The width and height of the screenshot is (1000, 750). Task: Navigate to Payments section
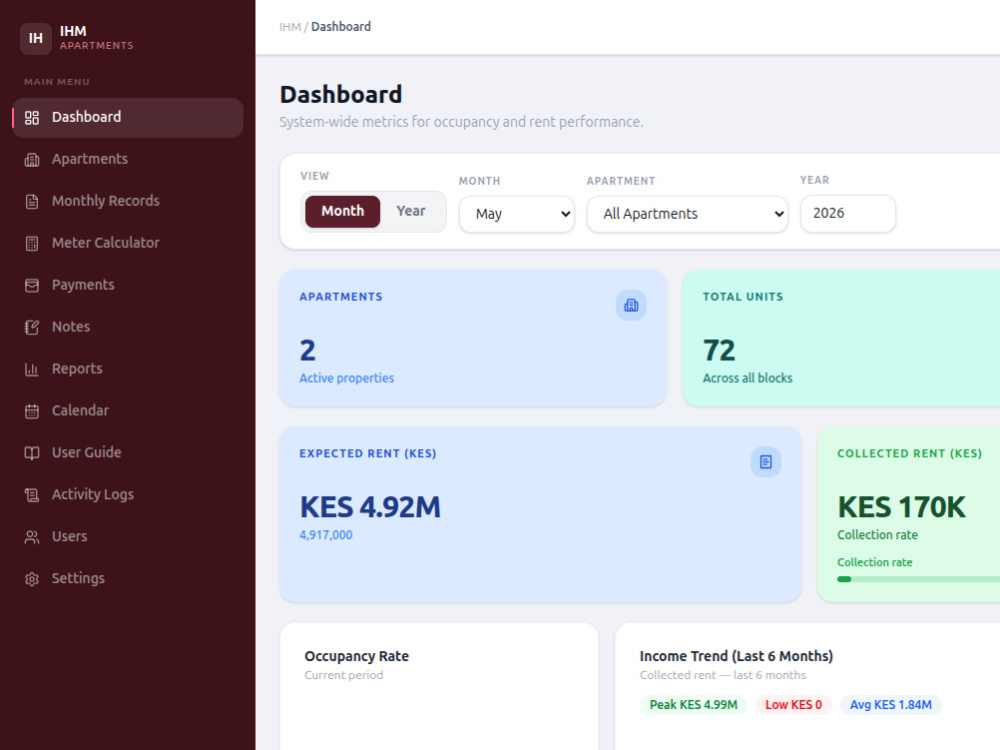point(128,285)
